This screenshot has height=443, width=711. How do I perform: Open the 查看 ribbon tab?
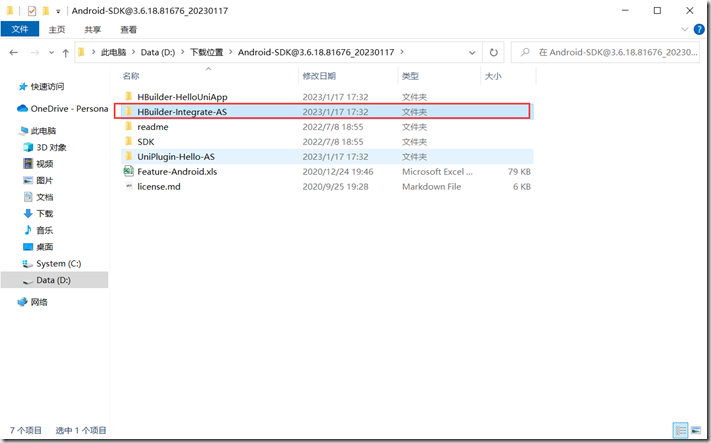pyautogui.click(x=129, y=30)
